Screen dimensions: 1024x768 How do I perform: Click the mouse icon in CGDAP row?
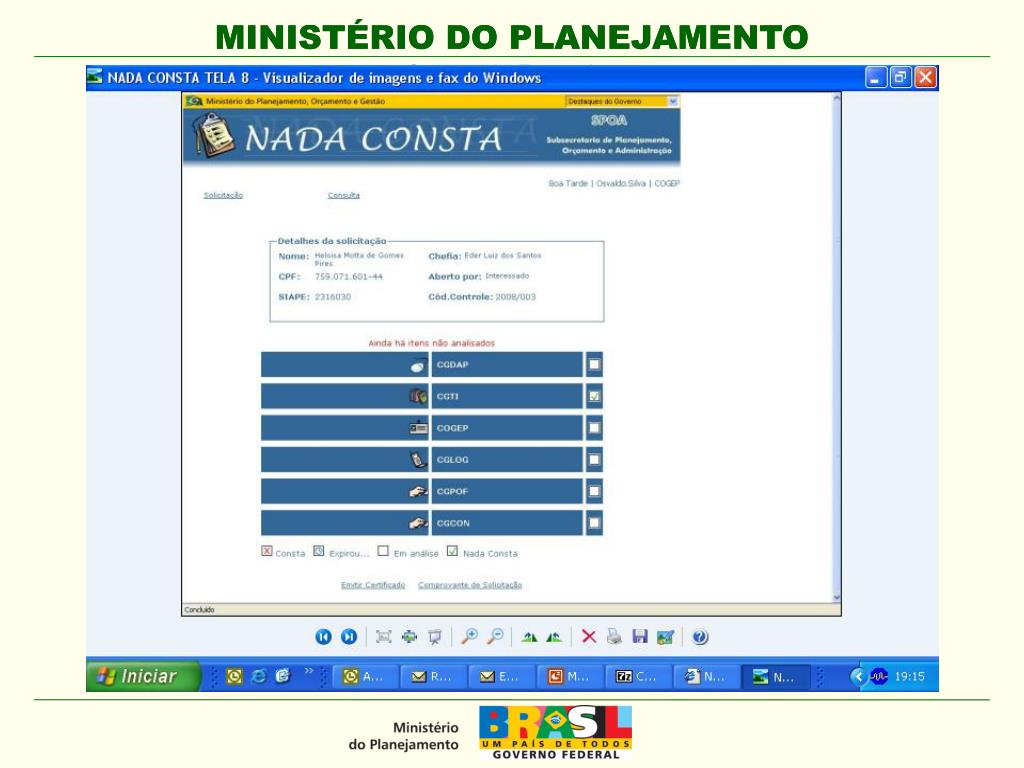coord(418,366)
